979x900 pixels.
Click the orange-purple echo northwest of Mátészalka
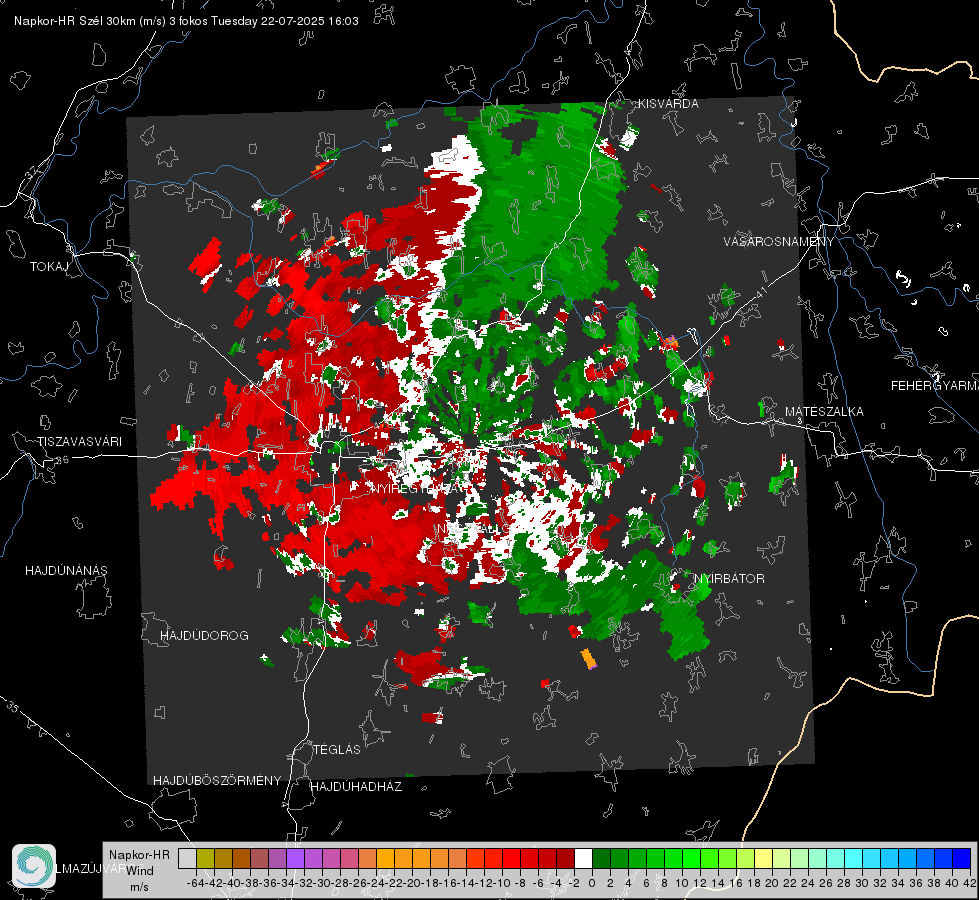[671, 342]
